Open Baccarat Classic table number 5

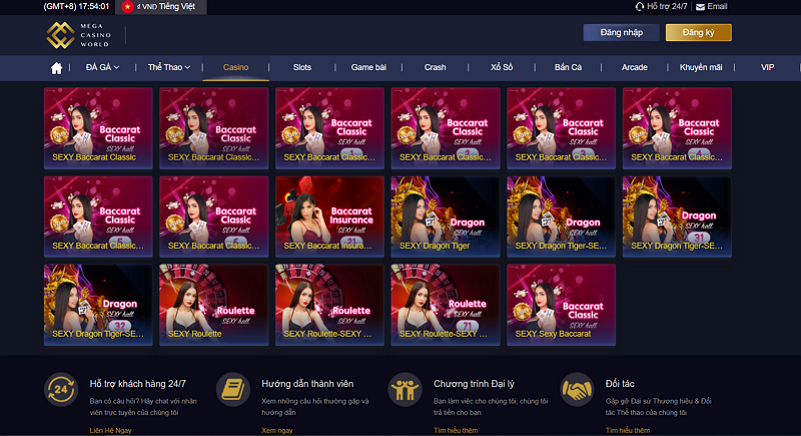pos(98,216)
